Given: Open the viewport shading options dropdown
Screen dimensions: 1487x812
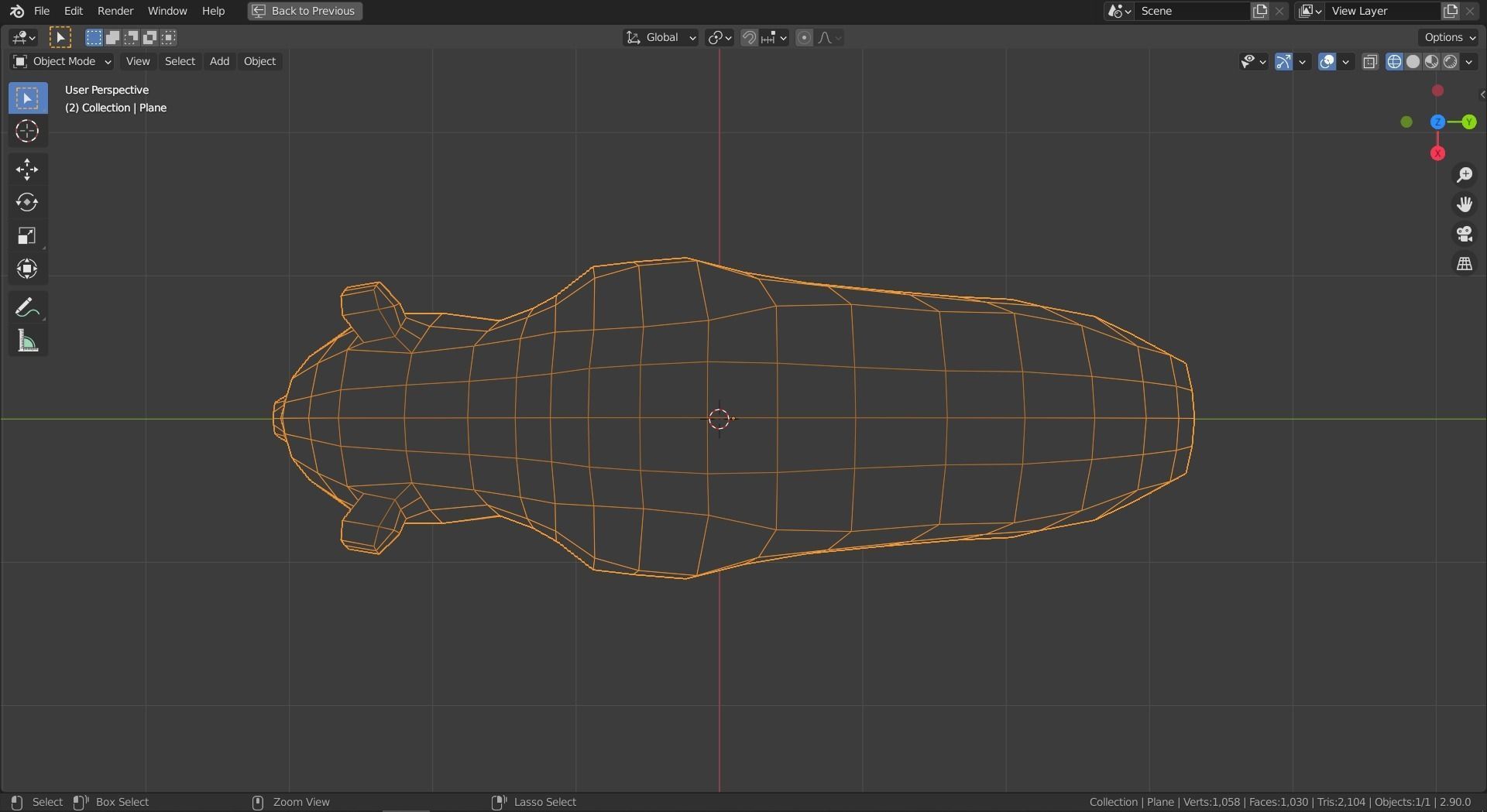Looking at the screenshot, I should click(x=1469, y=62).
